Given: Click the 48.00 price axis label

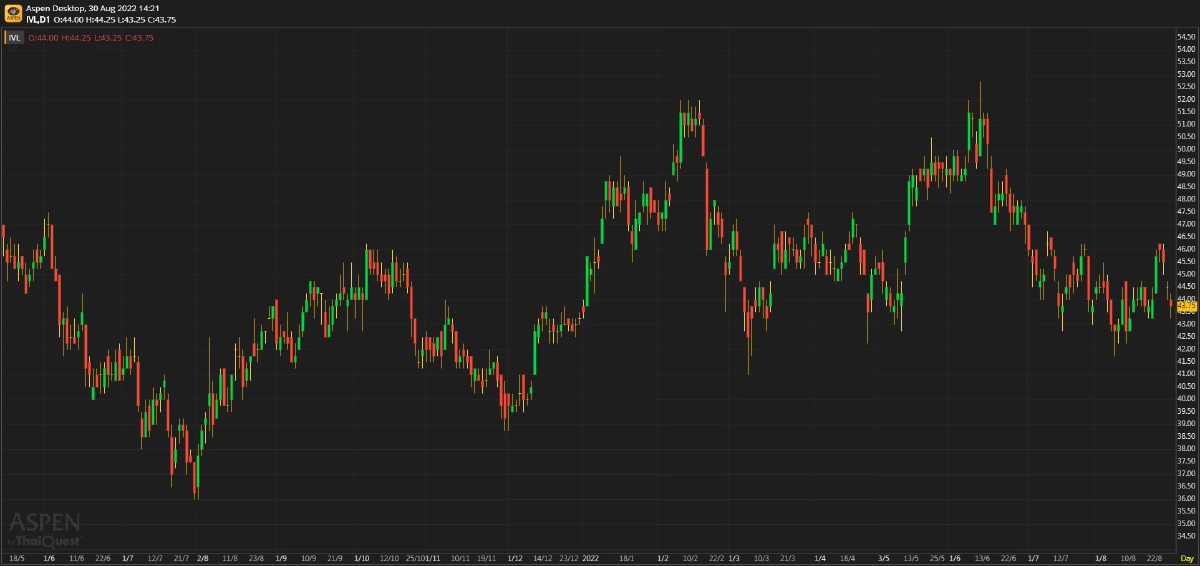Looking at the screenshot, I should [x=1187, y=199].
